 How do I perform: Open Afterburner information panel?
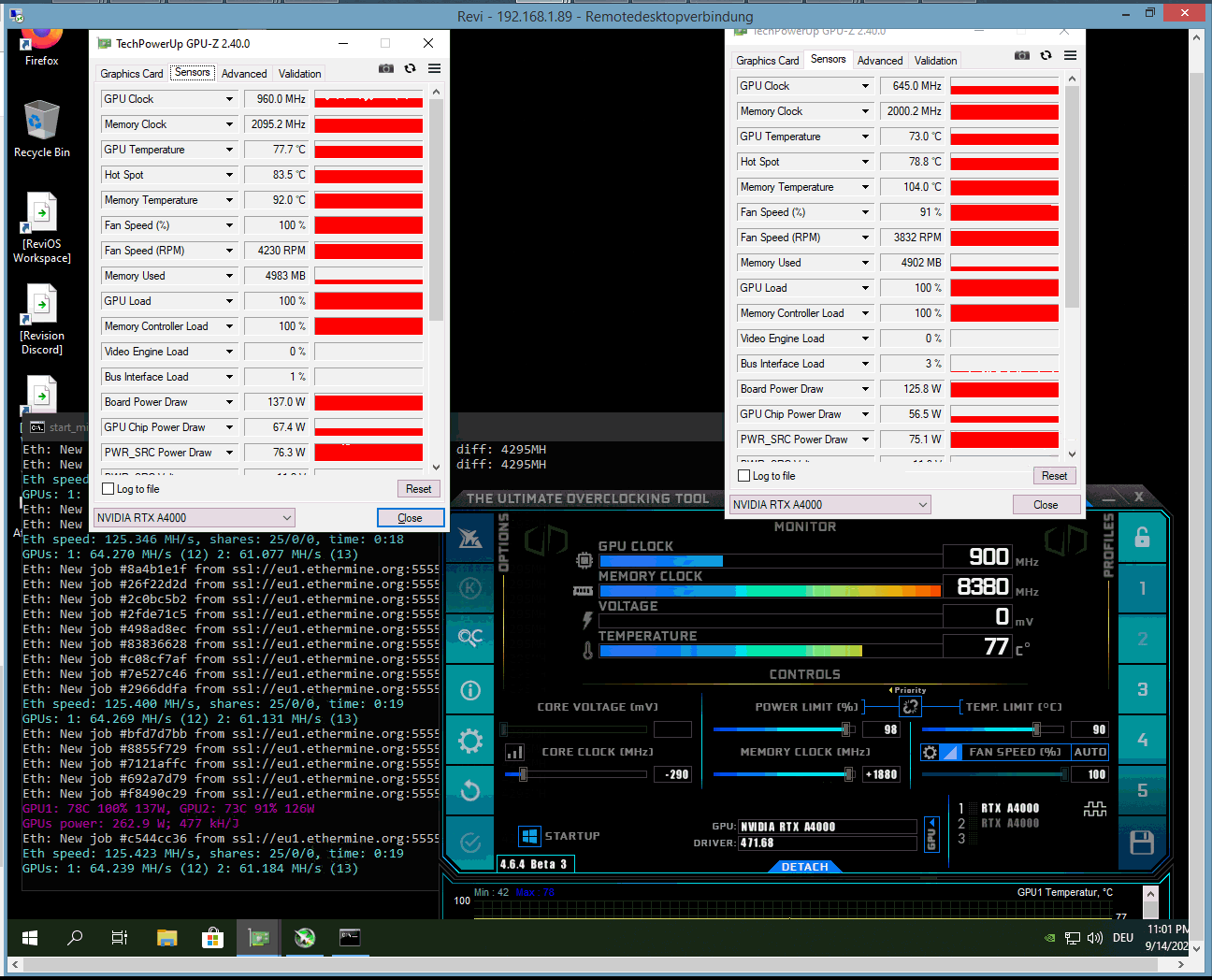pyautogui.click(x=470, y=690)
